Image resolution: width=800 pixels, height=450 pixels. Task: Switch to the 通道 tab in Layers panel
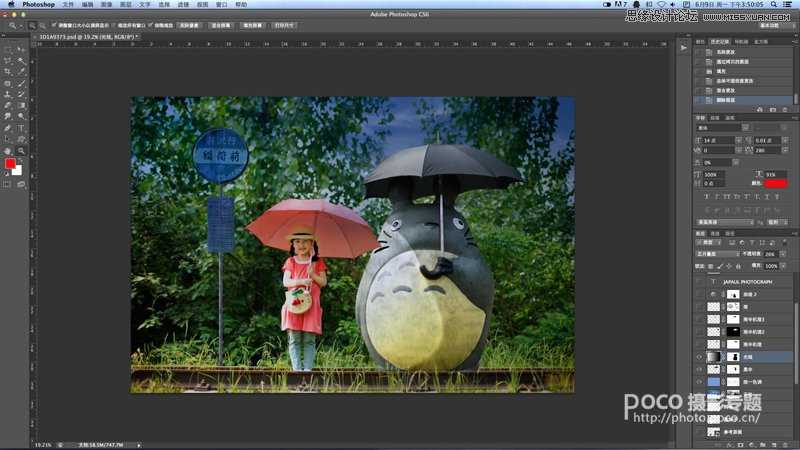coord(715,233)
